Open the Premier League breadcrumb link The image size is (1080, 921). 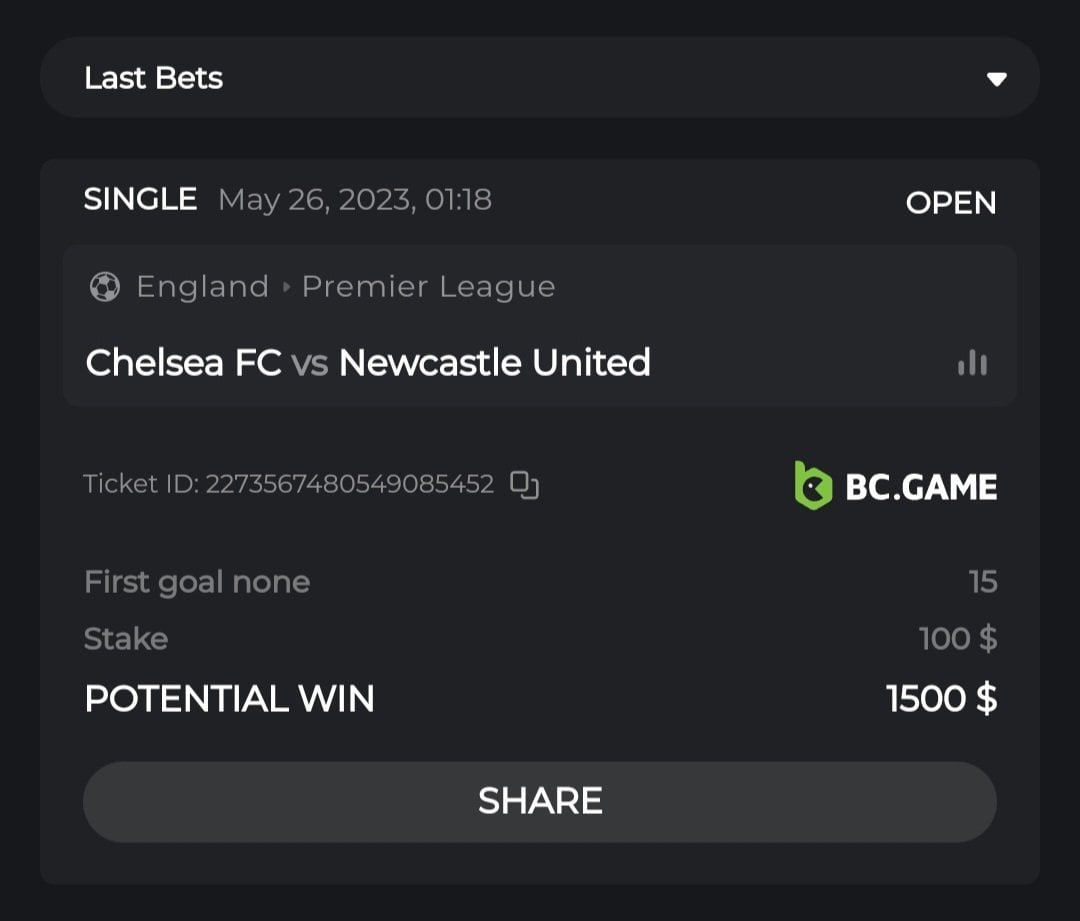(x=428, y=287)
